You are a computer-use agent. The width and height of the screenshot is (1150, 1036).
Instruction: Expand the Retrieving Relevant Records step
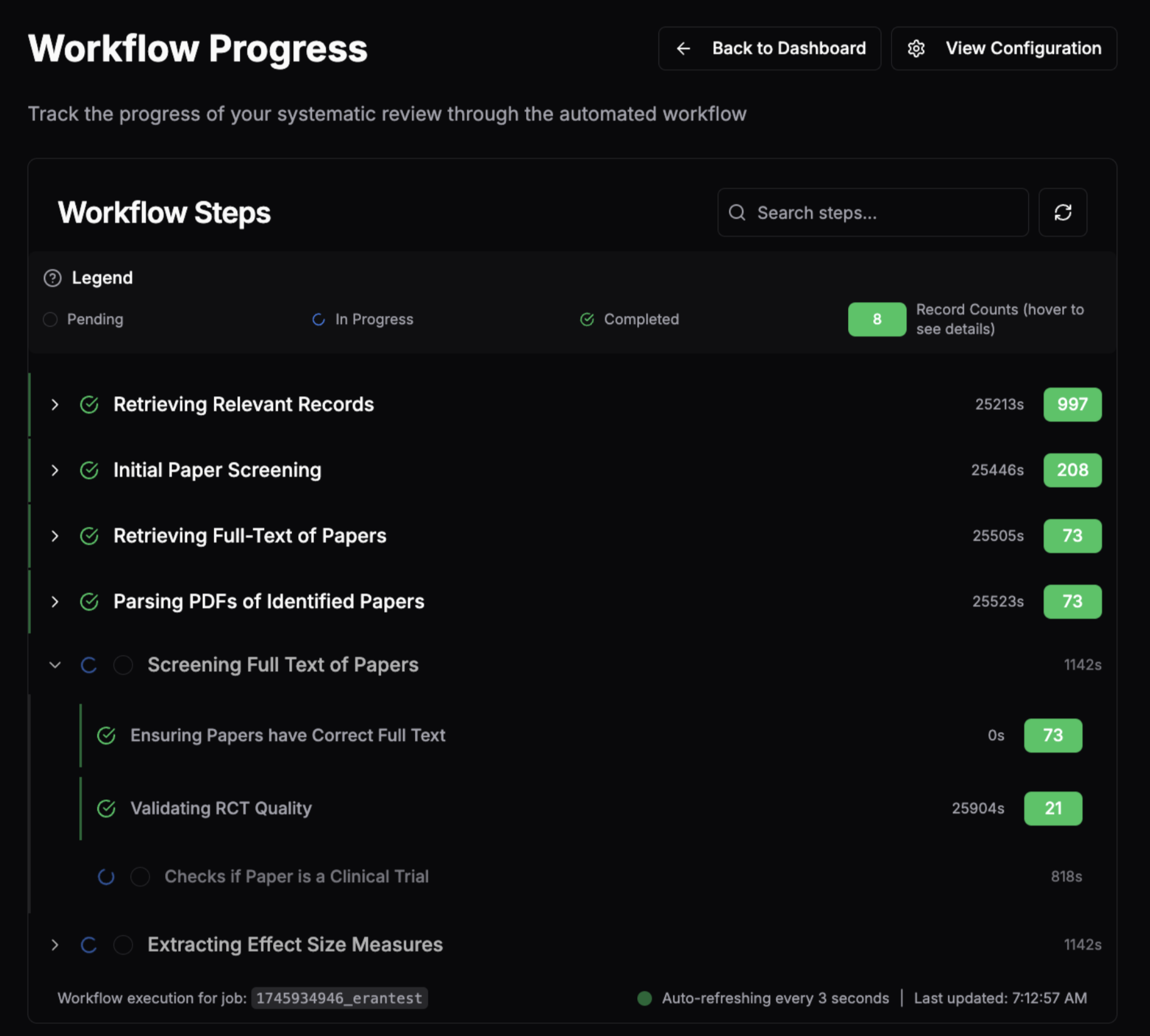coord(55,405)
